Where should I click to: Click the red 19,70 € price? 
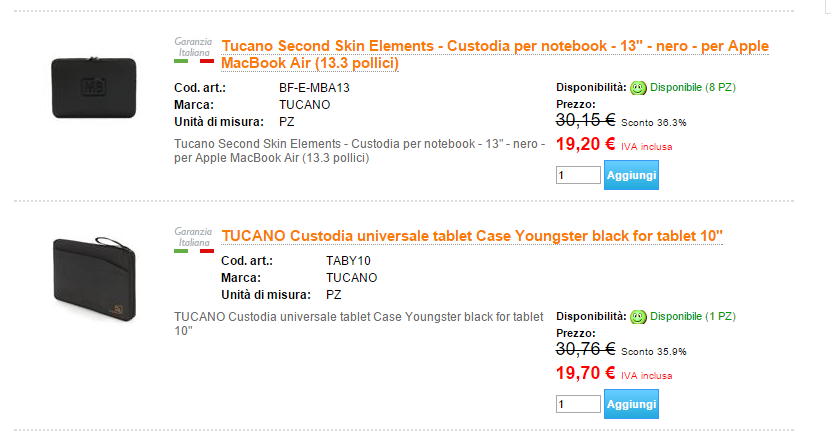[x=585, y=373]
